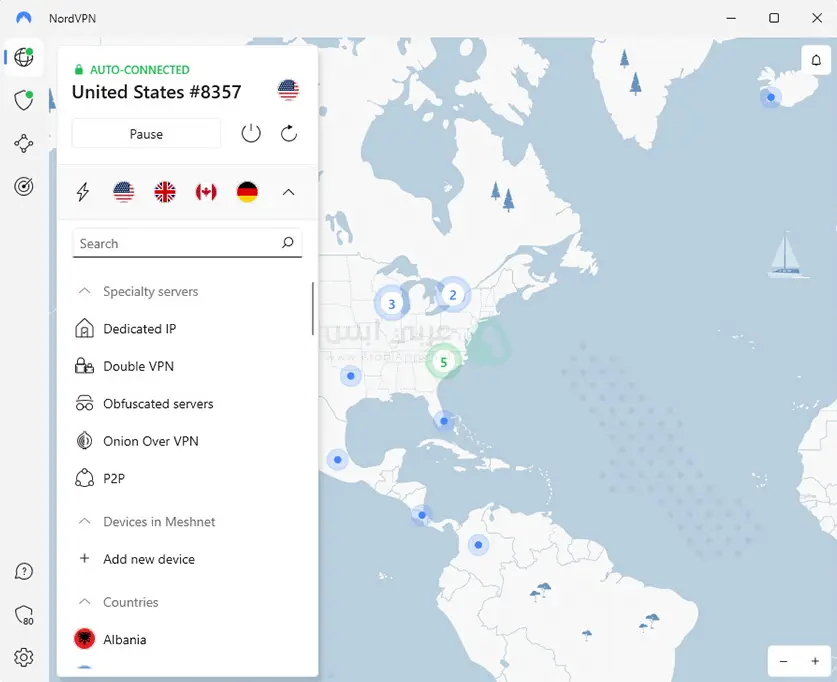Reconnect using the circular refresh icon
This screenshot has height=682, width=837.
coord(289,132)
